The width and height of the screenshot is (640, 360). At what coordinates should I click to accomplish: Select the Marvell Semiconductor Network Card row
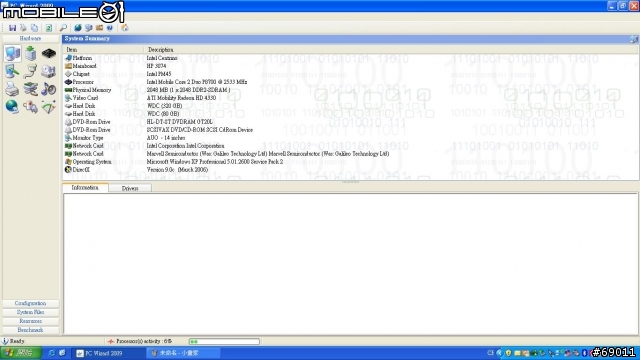coord(351,153)
